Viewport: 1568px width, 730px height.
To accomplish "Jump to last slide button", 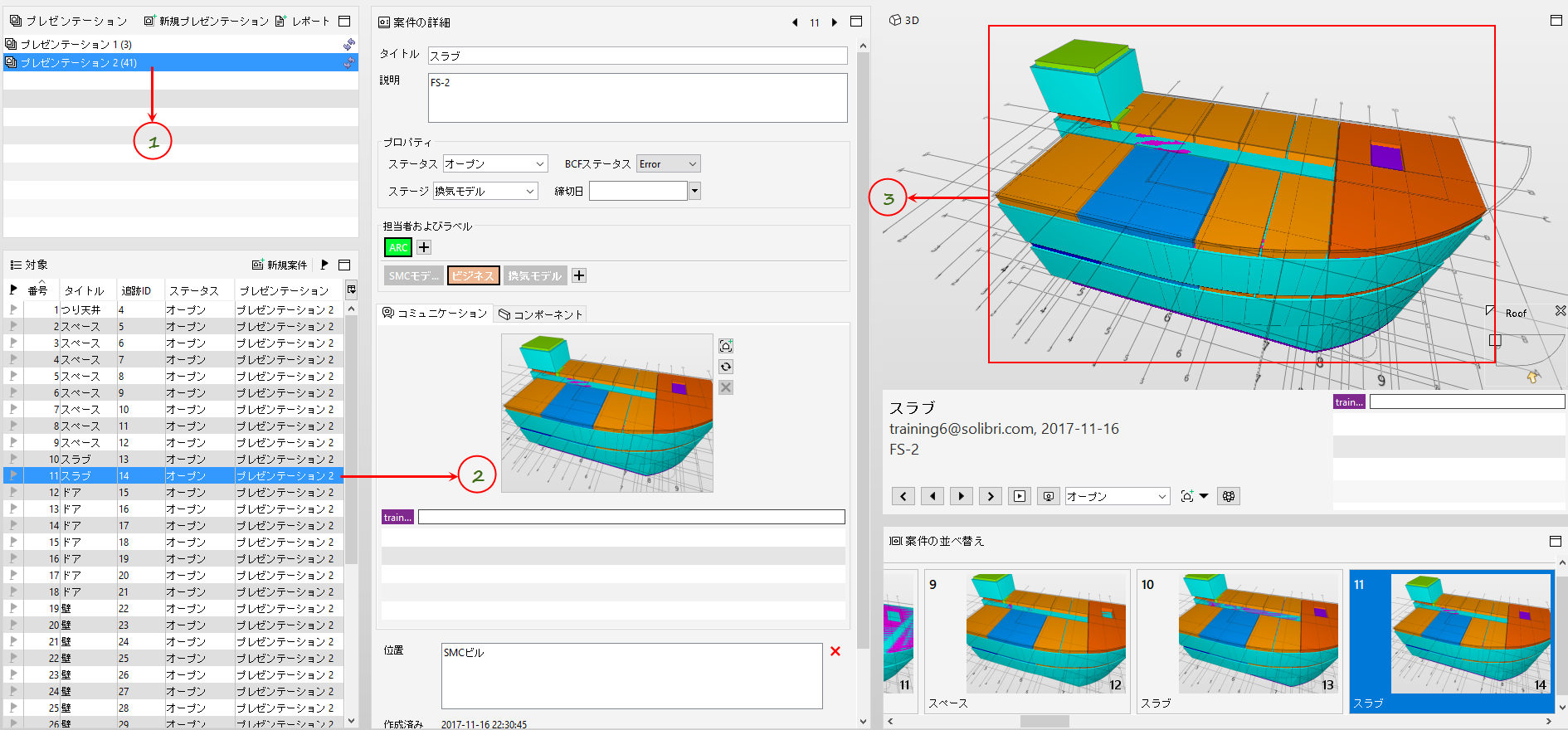I will (x=991, y=496).
